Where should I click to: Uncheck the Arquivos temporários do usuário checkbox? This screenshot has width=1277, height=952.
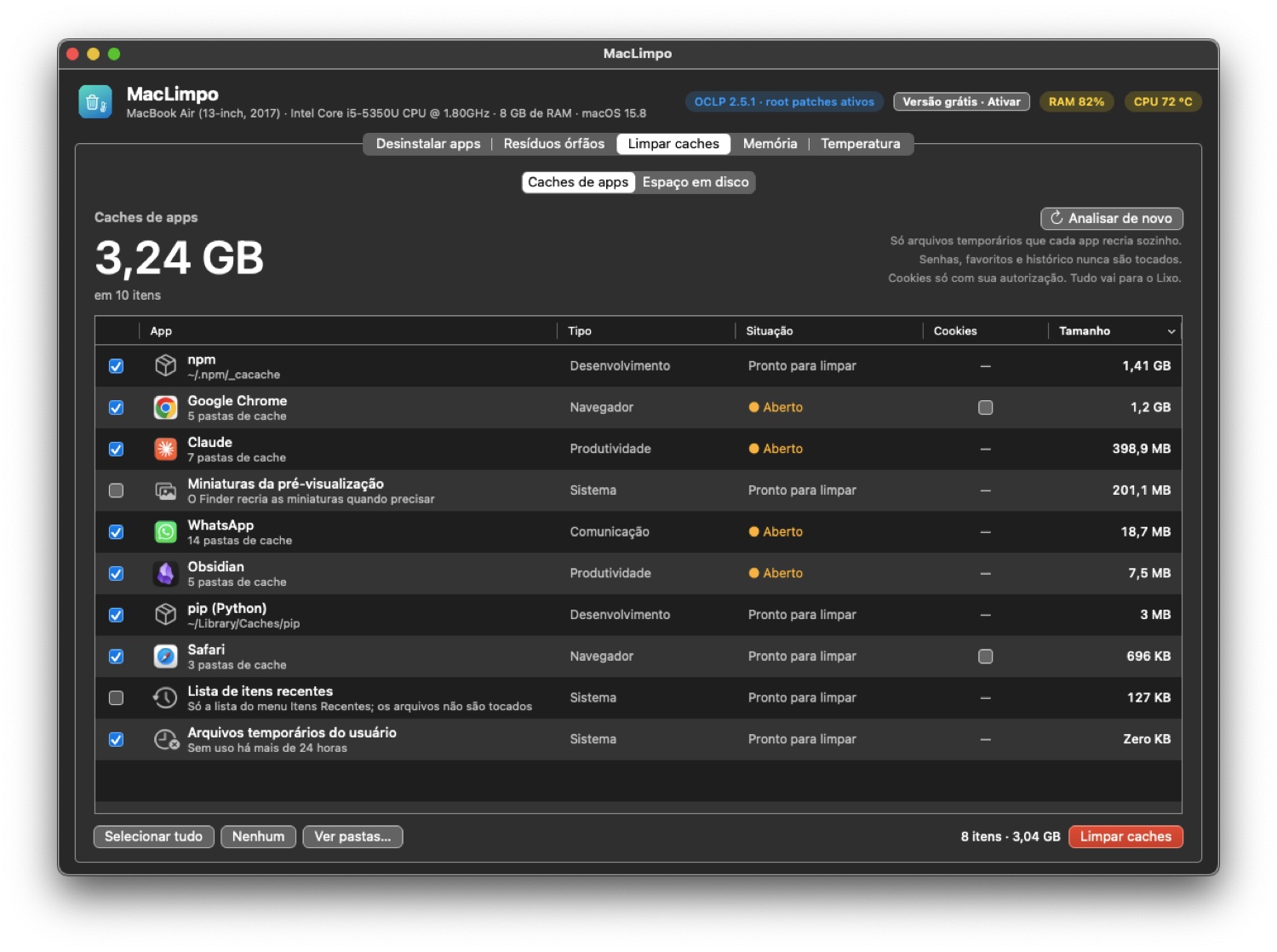coord(117,740)
